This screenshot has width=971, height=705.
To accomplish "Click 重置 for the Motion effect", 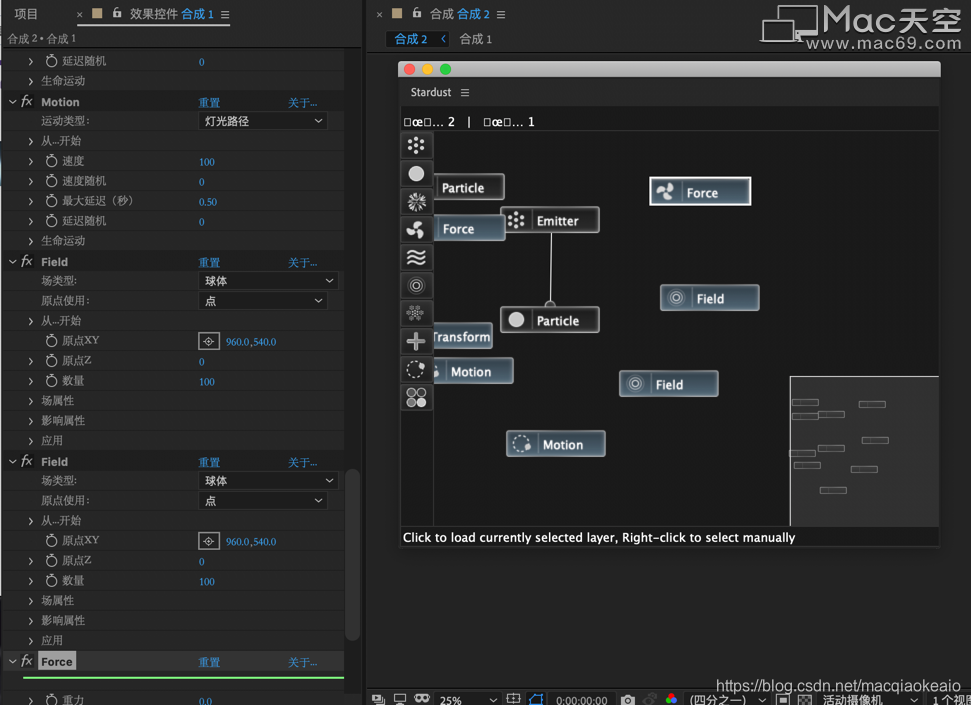I will [209, 102].
